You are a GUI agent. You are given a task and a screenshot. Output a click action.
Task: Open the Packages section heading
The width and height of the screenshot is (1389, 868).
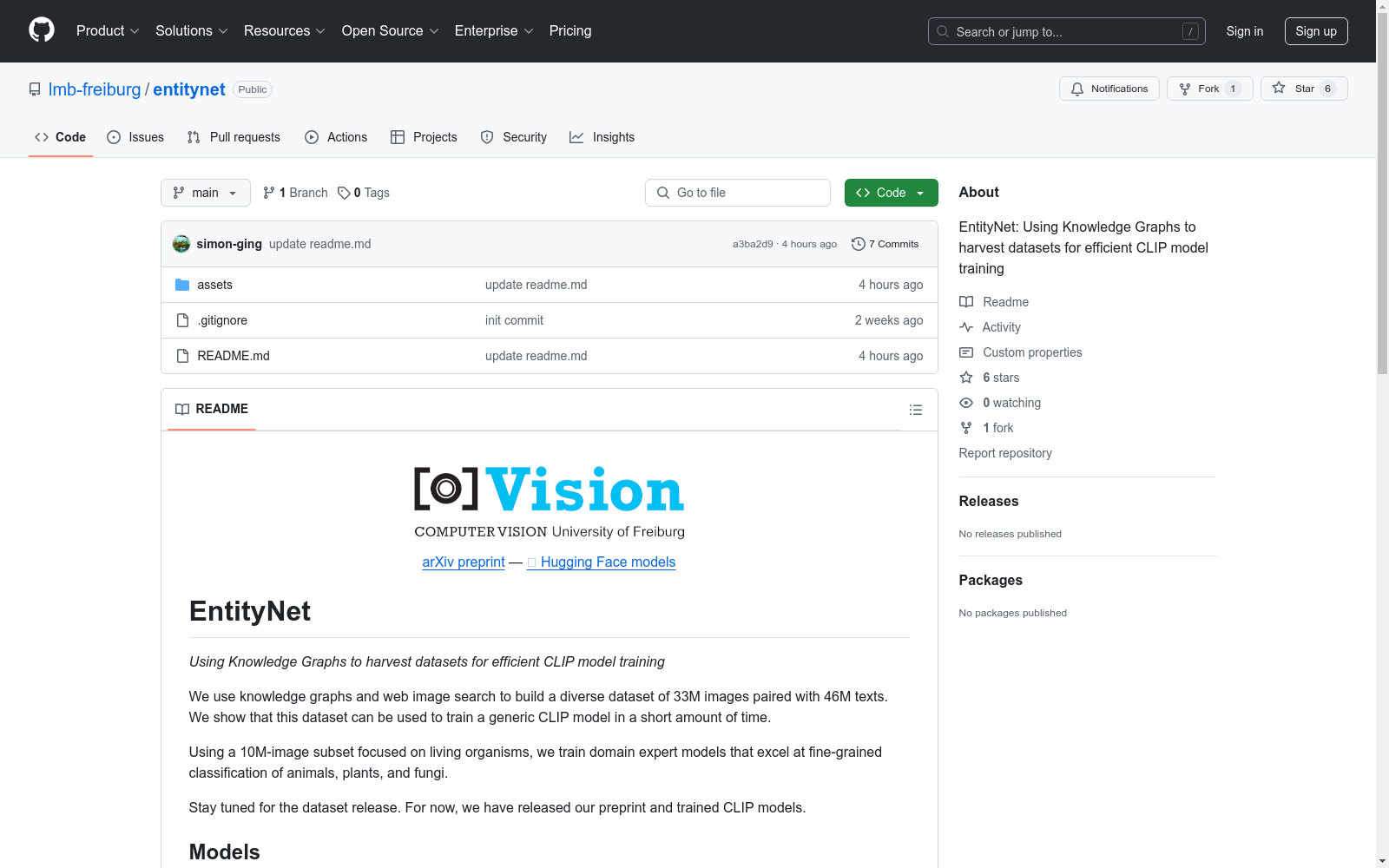pos(991,580)
